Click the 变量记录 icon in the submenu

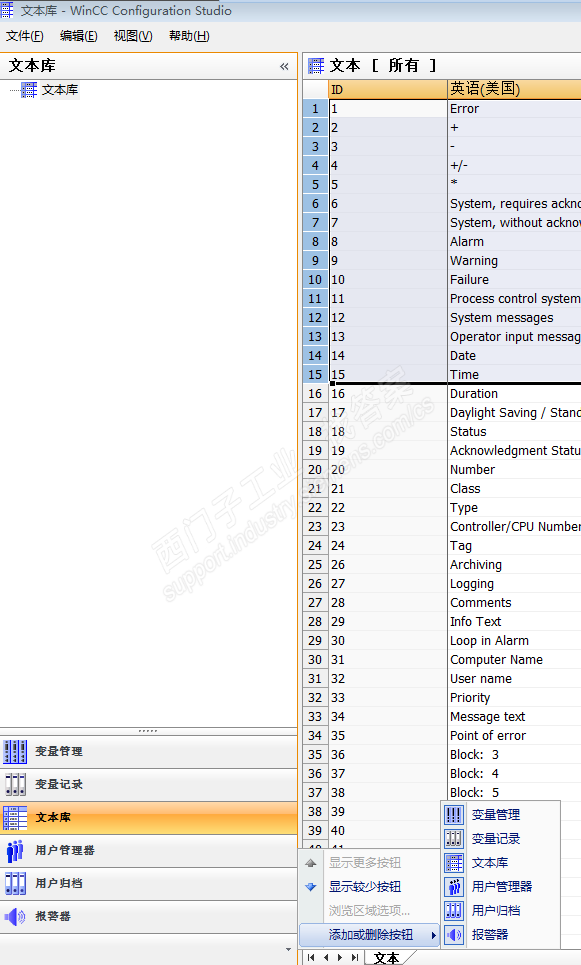pyautogui.click(x=454, y=839)
